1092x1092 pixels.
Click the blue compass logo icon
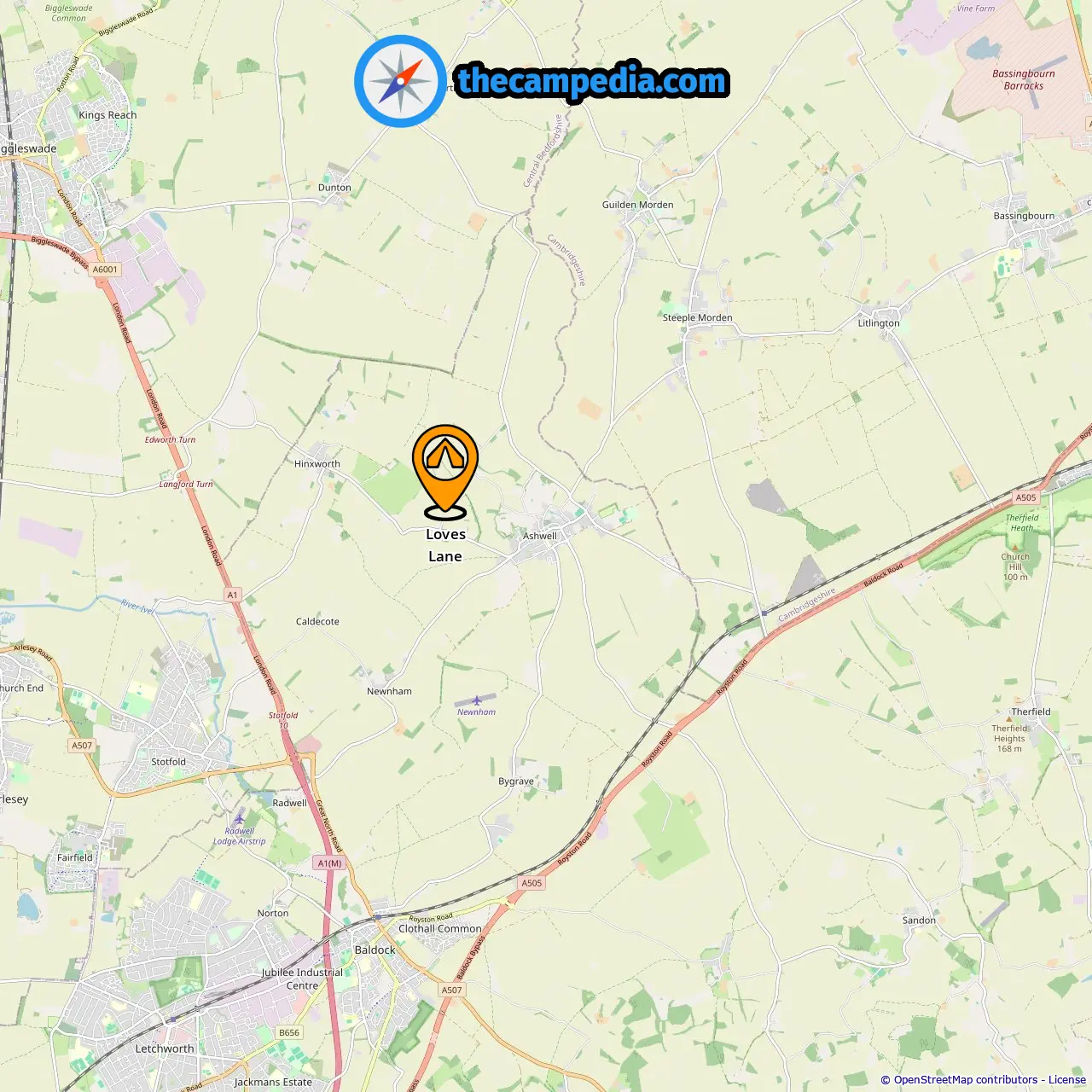coord(400,81)
